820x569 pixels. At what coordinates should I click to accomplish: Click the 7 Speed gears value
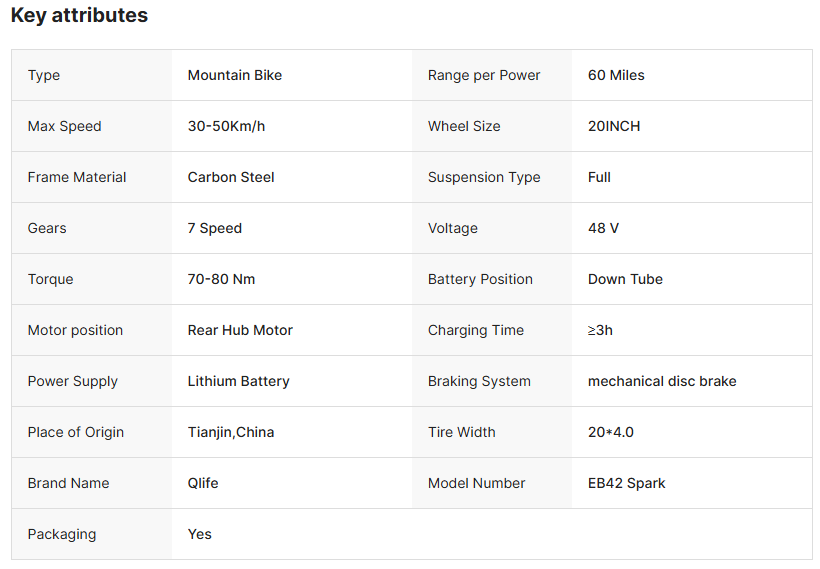[215, 228]
